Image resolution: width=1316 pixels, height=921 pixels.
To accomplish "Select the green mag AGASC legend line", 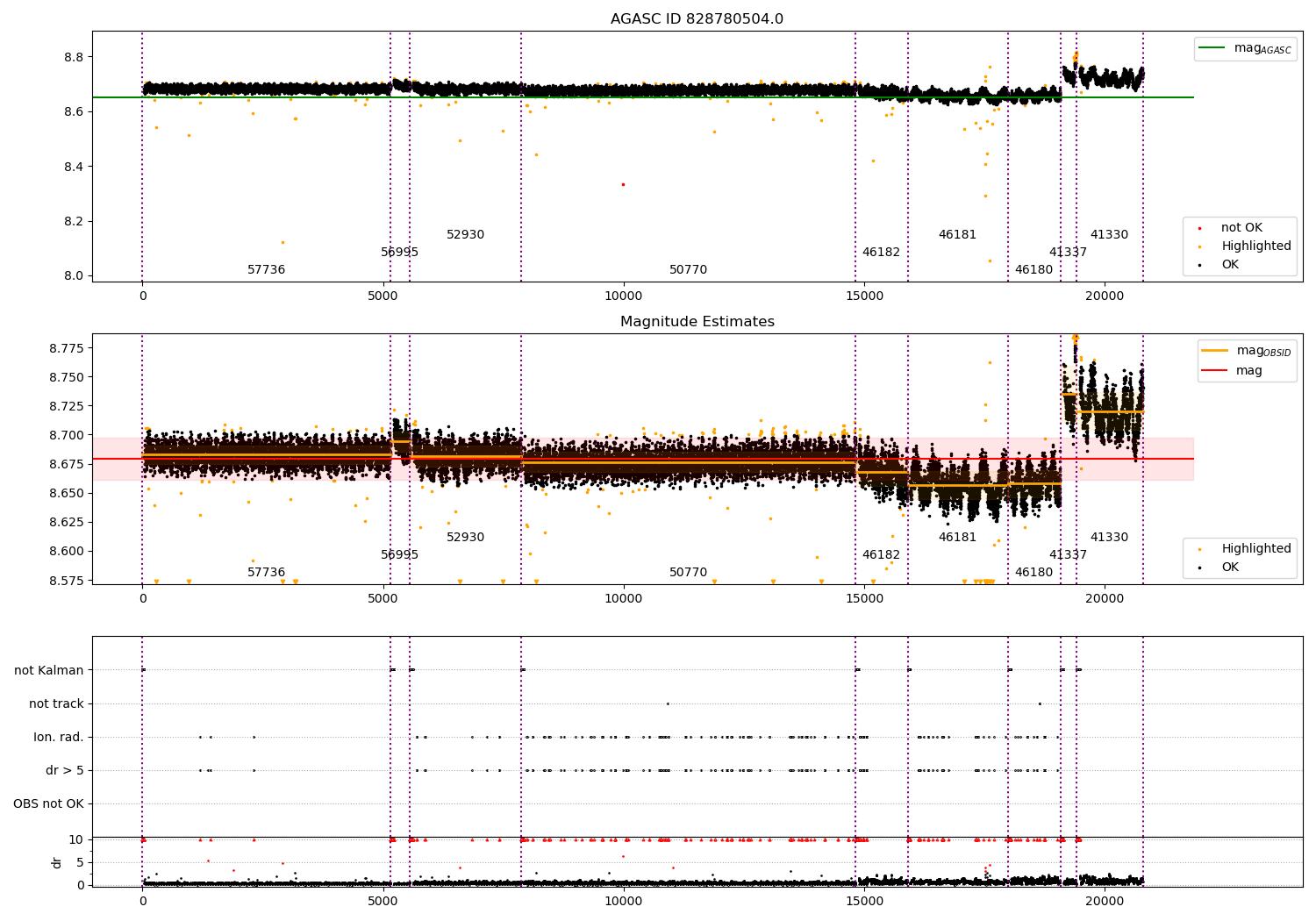I will [1212, 48].
